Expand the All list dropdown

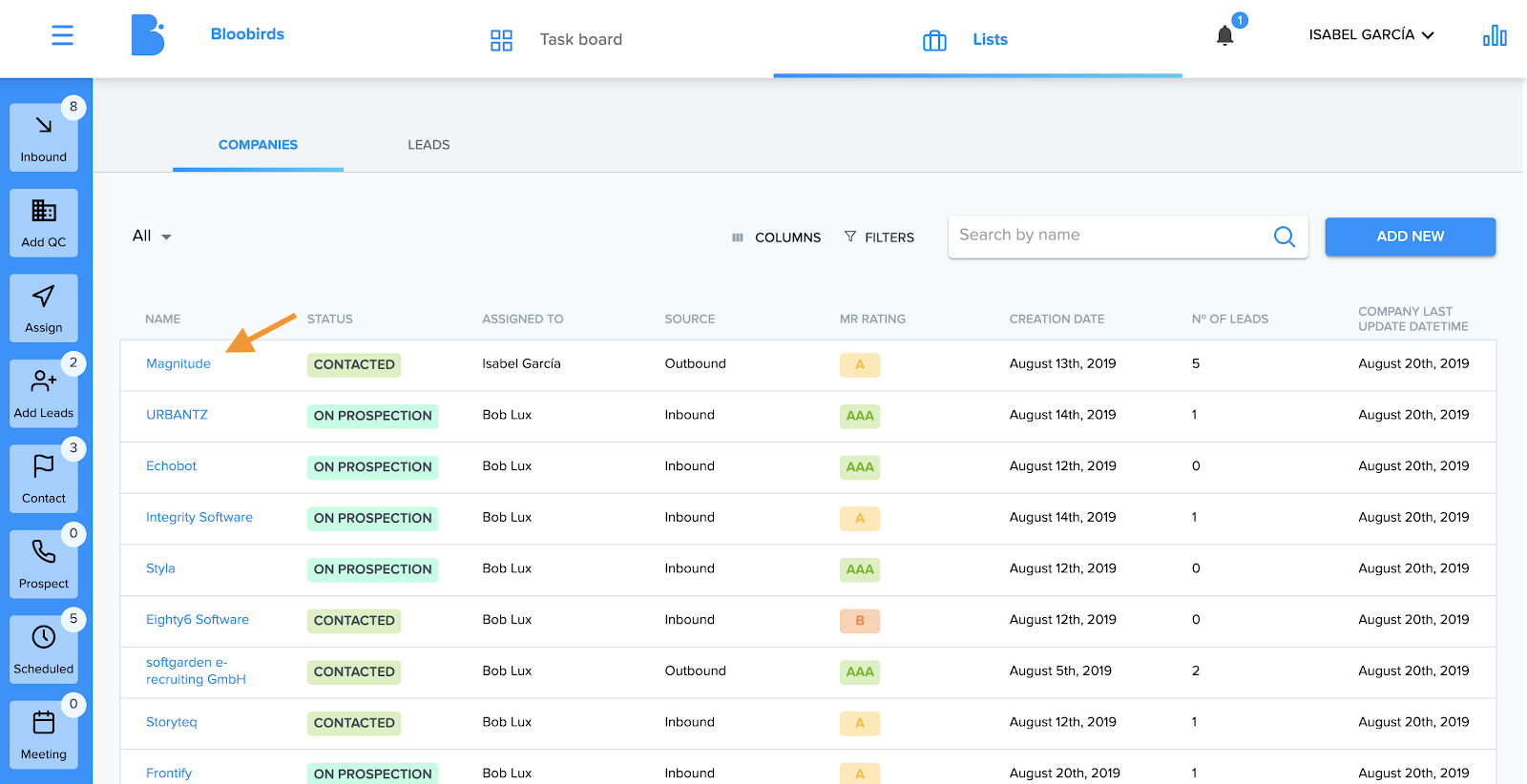point(152,236)
